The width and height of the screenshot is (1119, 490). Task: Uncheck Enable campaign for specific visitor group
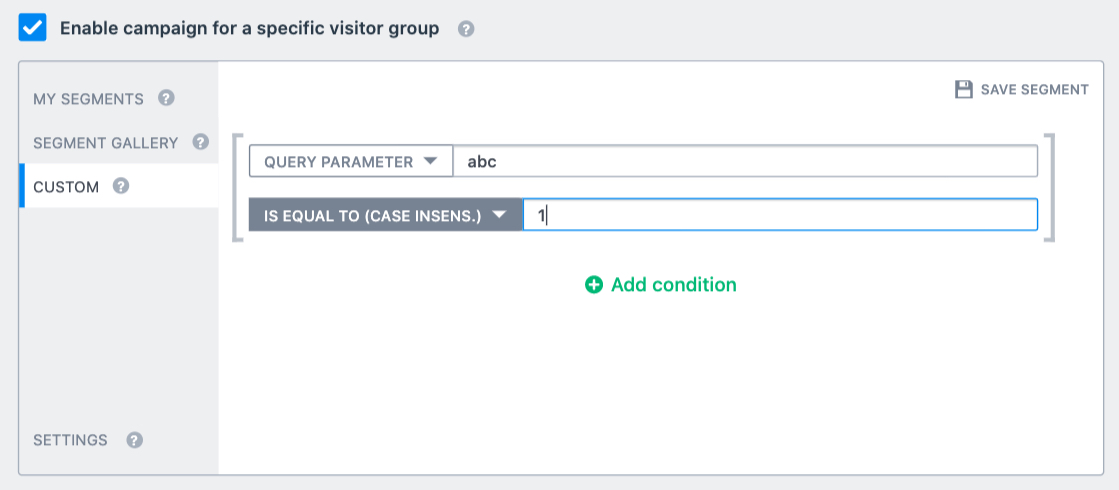[32, 29]
